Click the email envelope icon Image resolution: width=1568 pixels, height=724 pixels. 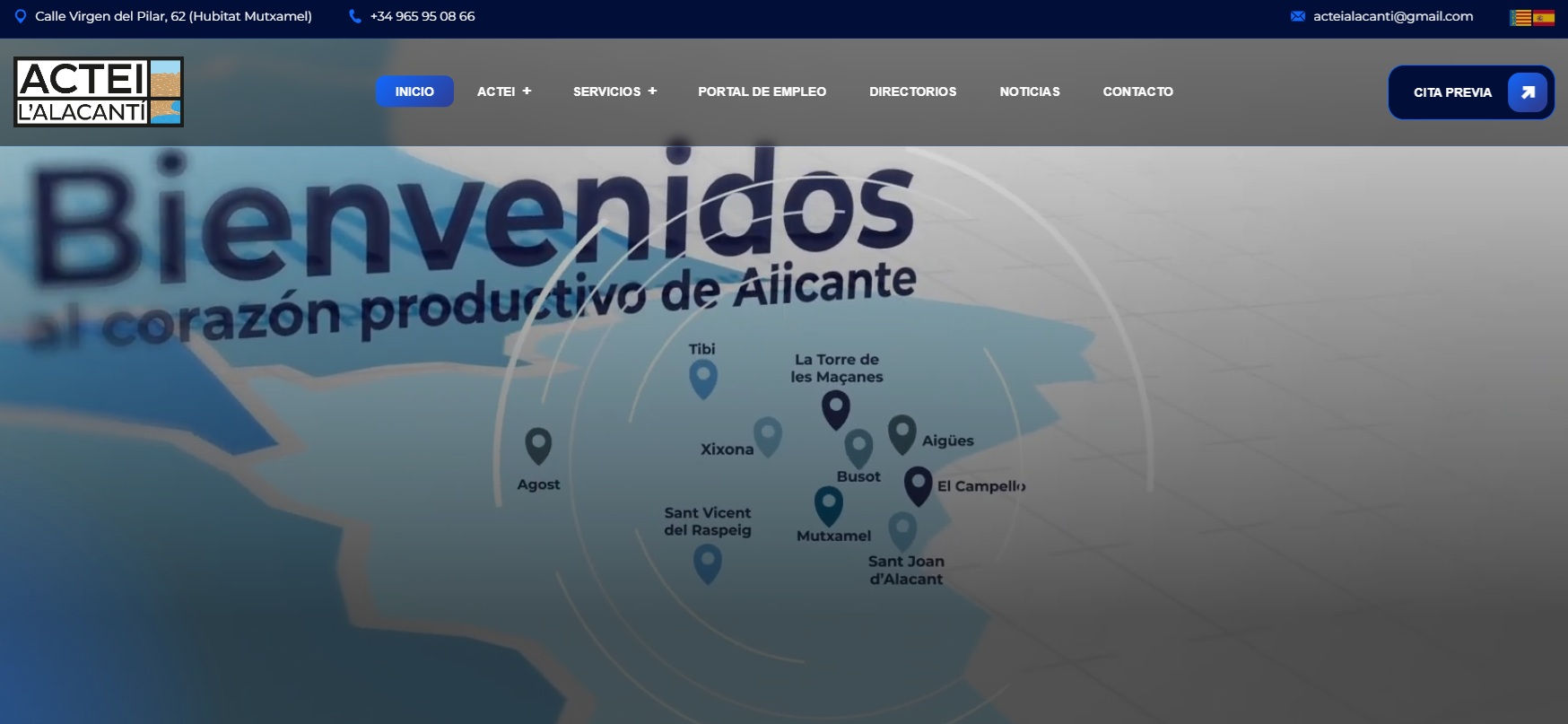pyautogui.click(x=1297, y=16)
